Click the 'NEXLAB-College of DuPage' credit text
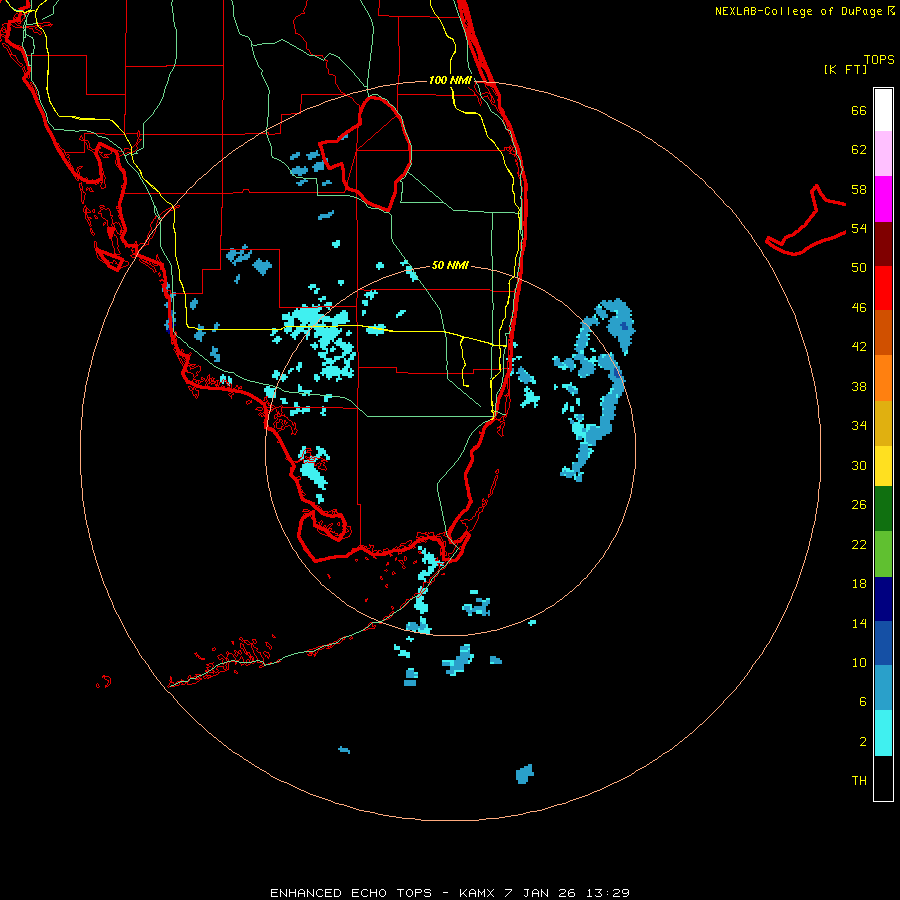The image size is (900, 900). click(x=798, y=11)
